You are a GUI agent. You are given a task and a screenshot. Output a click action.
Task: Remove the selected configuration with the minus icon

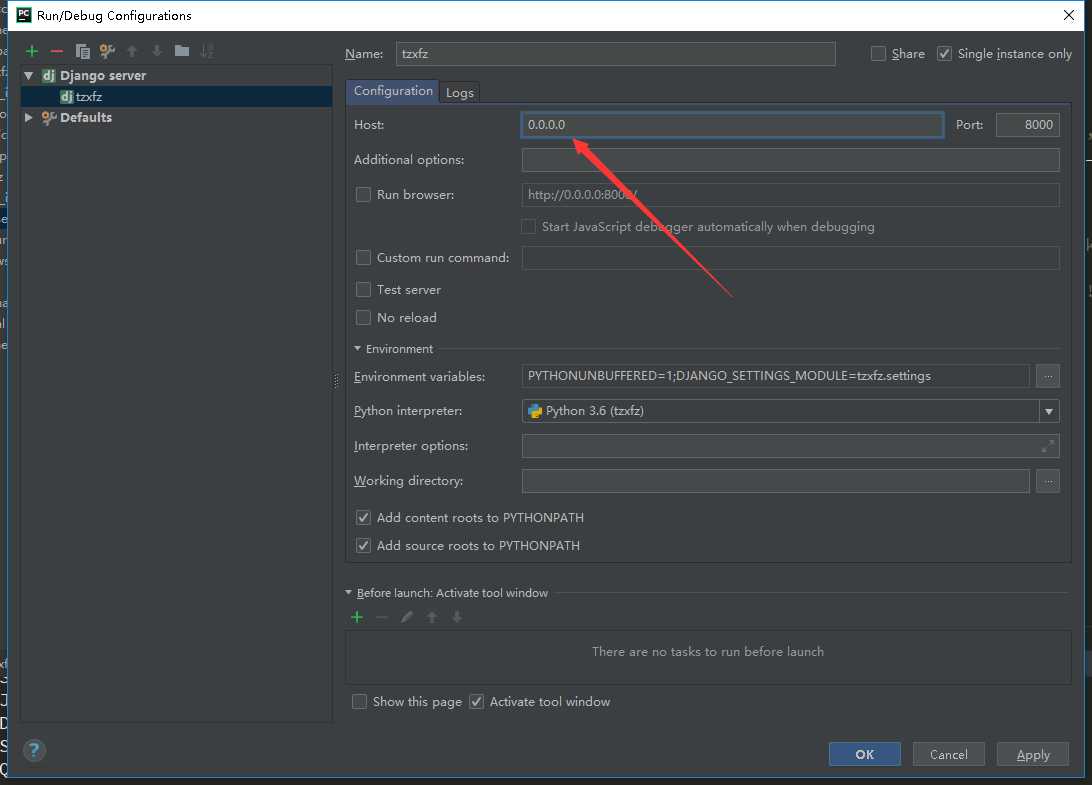[57, 51]
